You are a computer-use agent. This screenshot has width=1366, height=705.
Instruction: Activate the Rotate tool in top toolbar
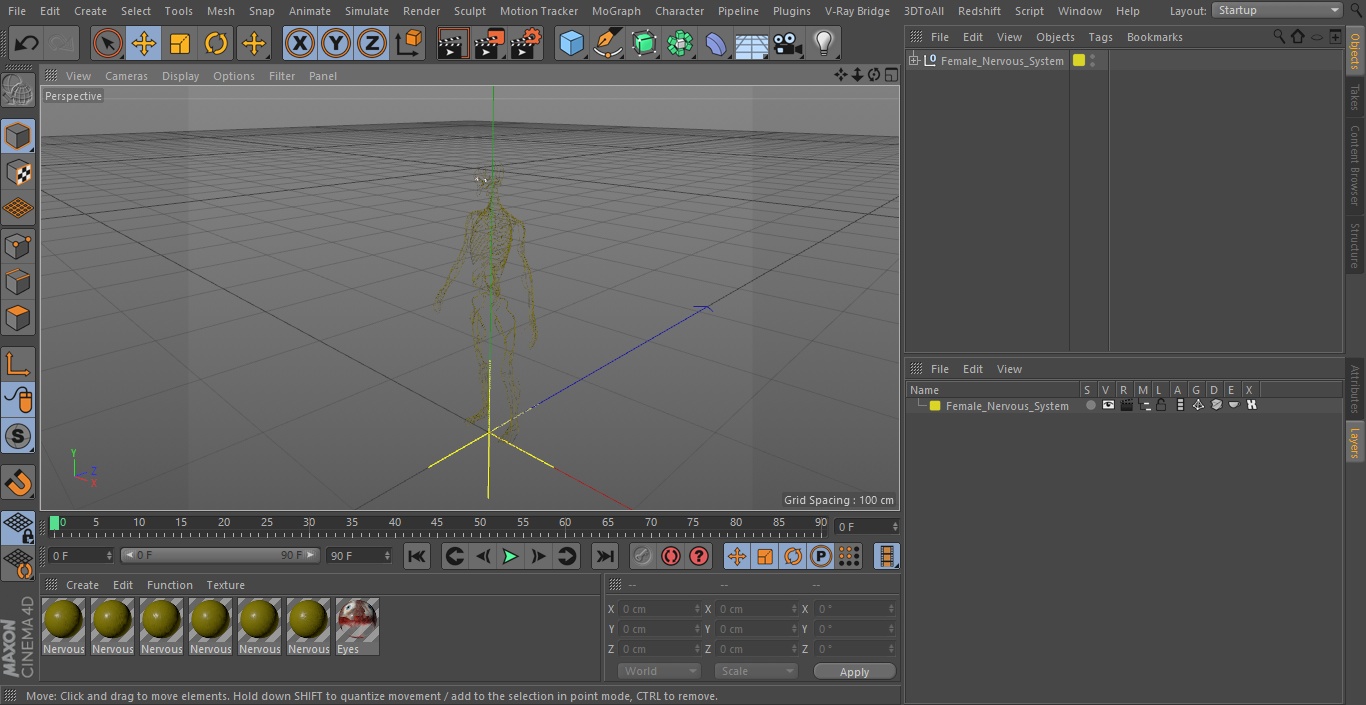(x=216, y=44)
